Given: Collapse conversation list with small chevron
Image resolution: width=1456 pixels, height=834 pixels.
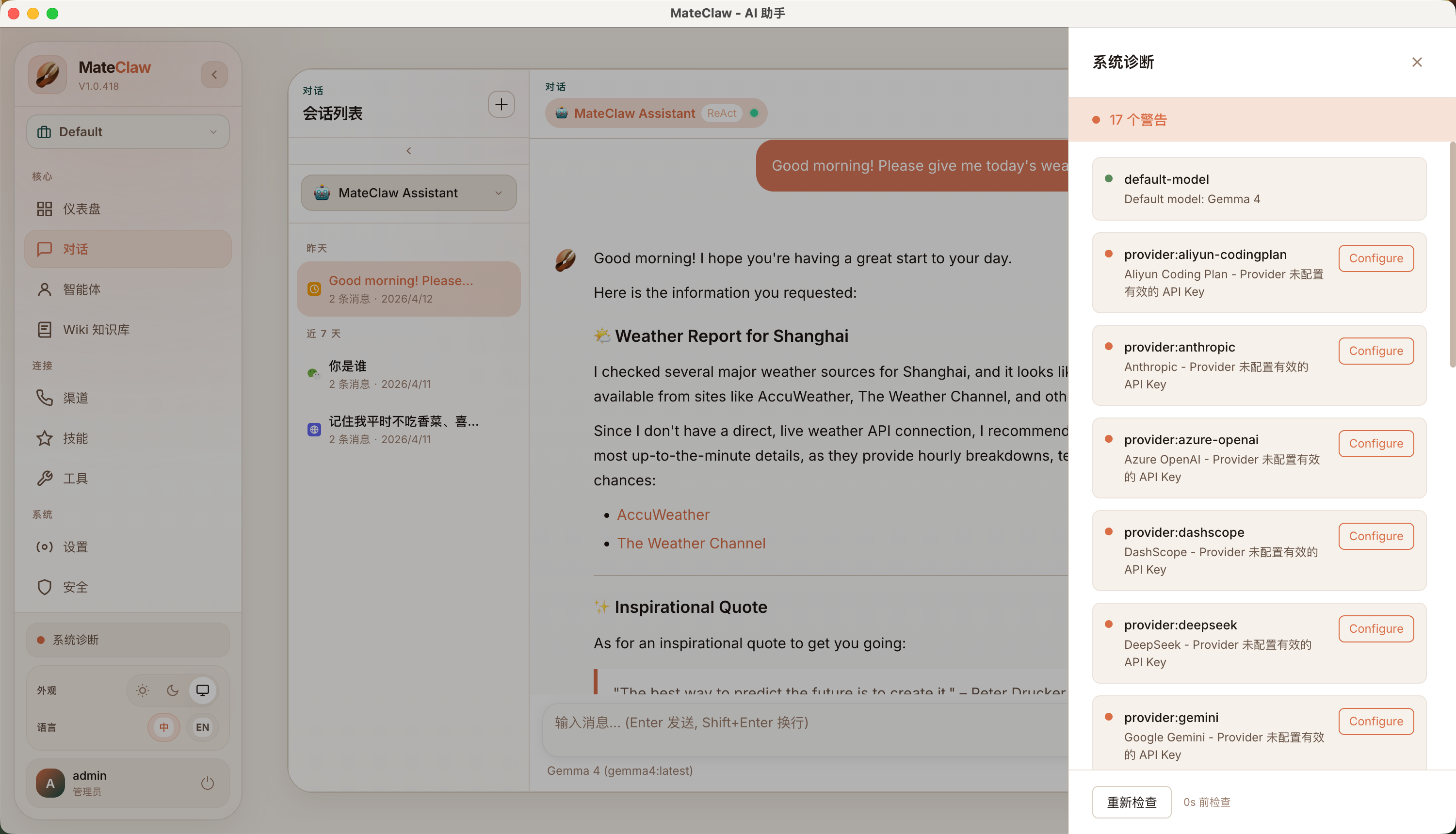Looking at the screenshot, I should point(408,151).
